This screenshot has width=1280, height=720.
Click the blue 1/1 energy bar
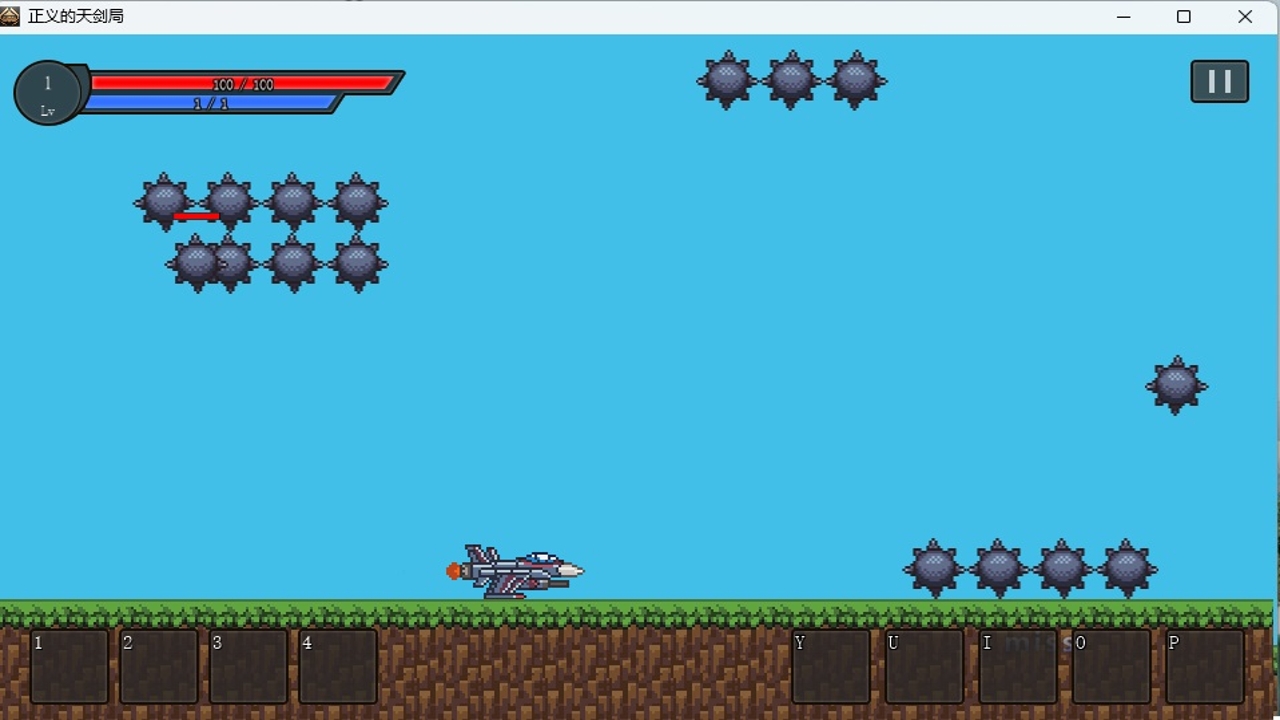(x=211, y=103)
